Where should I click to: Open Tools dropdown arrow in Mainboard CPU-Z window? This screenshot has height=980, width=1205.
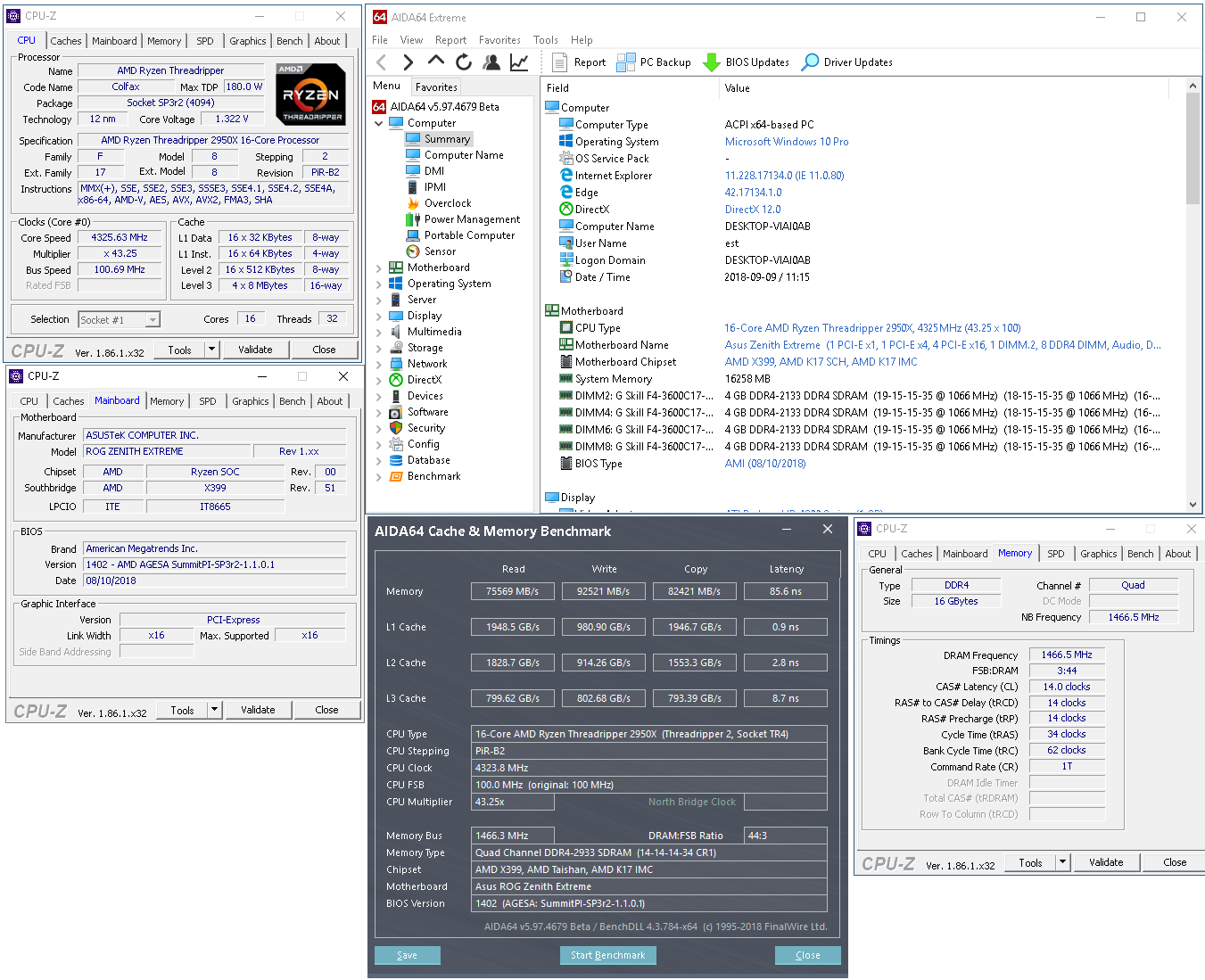coord(214,710)
